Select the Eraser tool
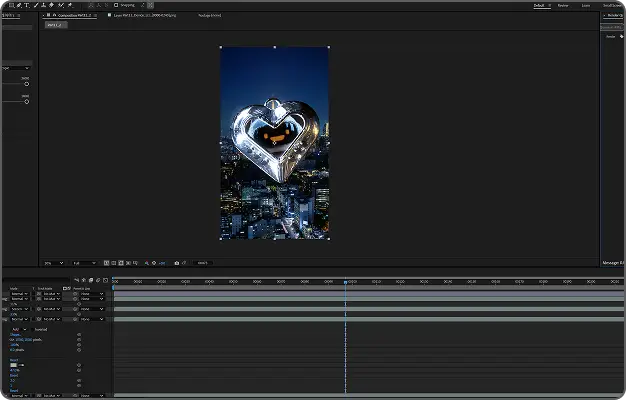Image resolution: width=626 pixels, height=400 pixels. coord(51,5)
